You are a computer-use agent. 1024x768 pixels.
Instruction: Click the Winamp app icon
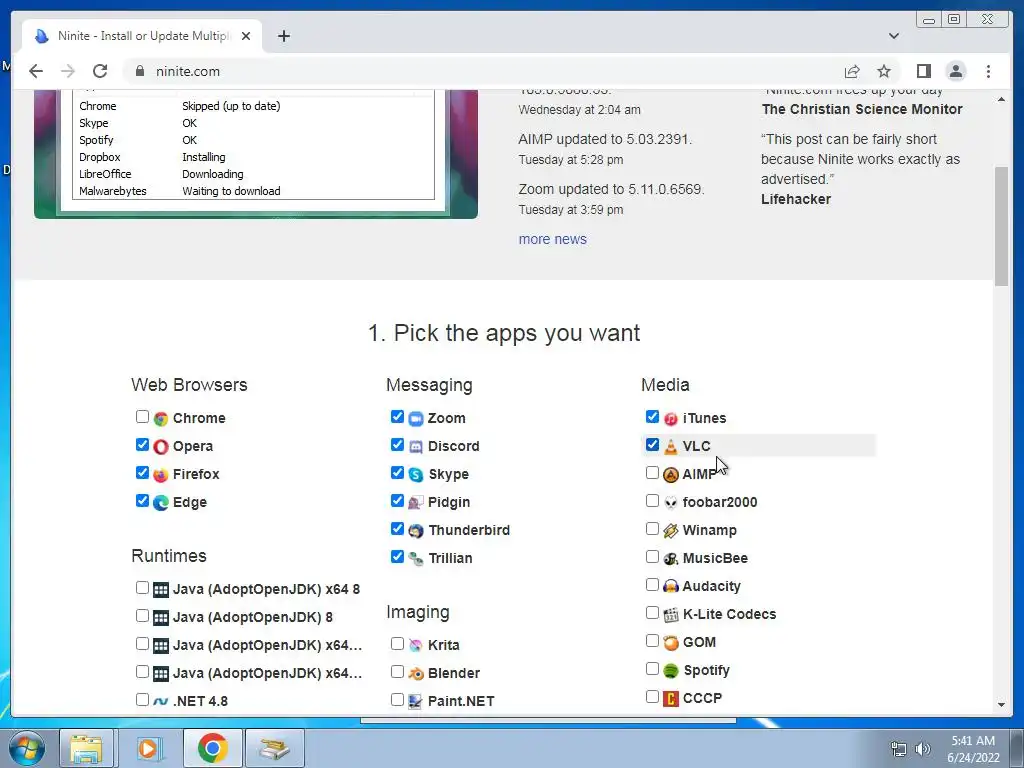671,531
